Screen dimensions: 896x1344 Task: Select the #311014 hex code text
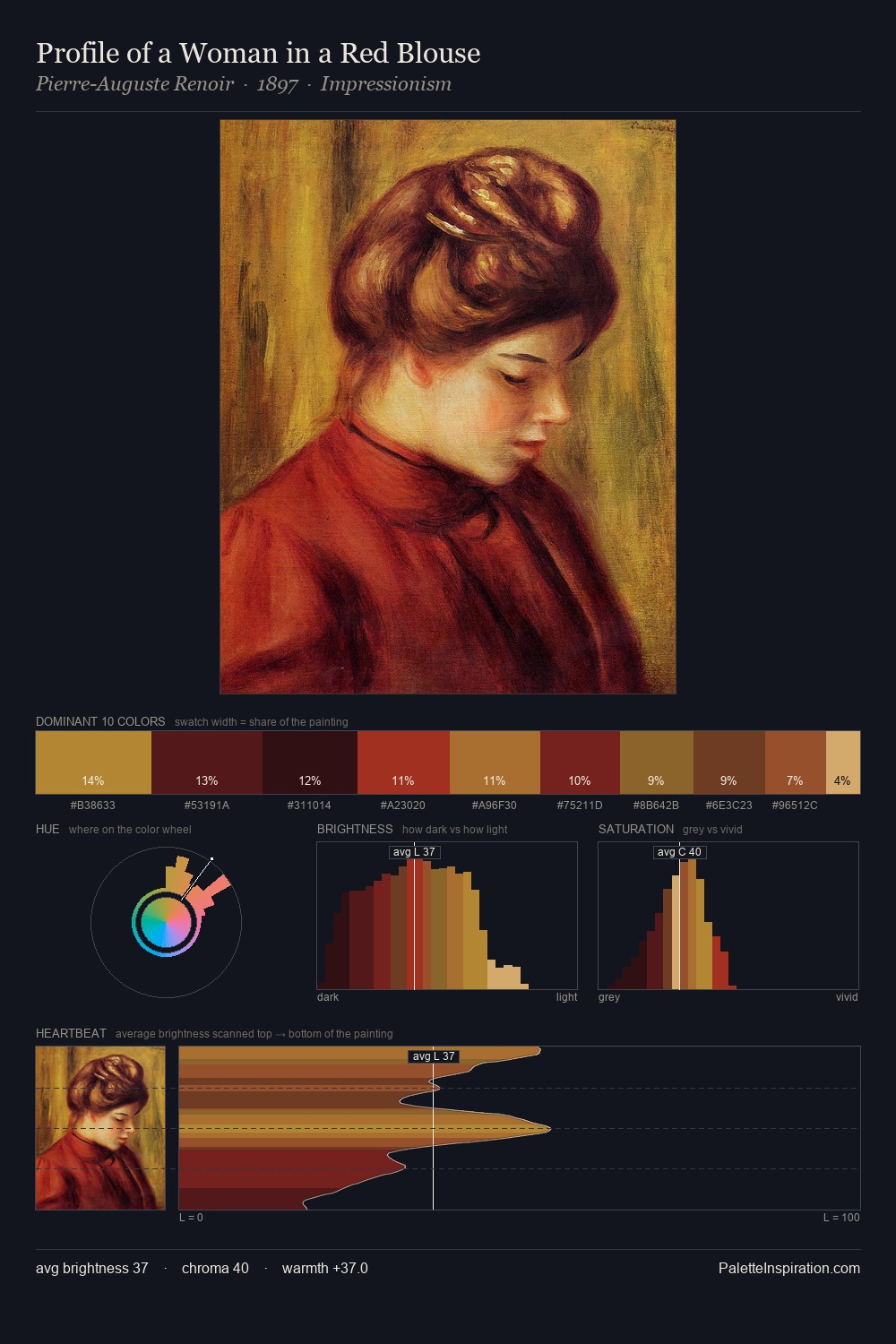pyautogui.click(x=310, y=806)
